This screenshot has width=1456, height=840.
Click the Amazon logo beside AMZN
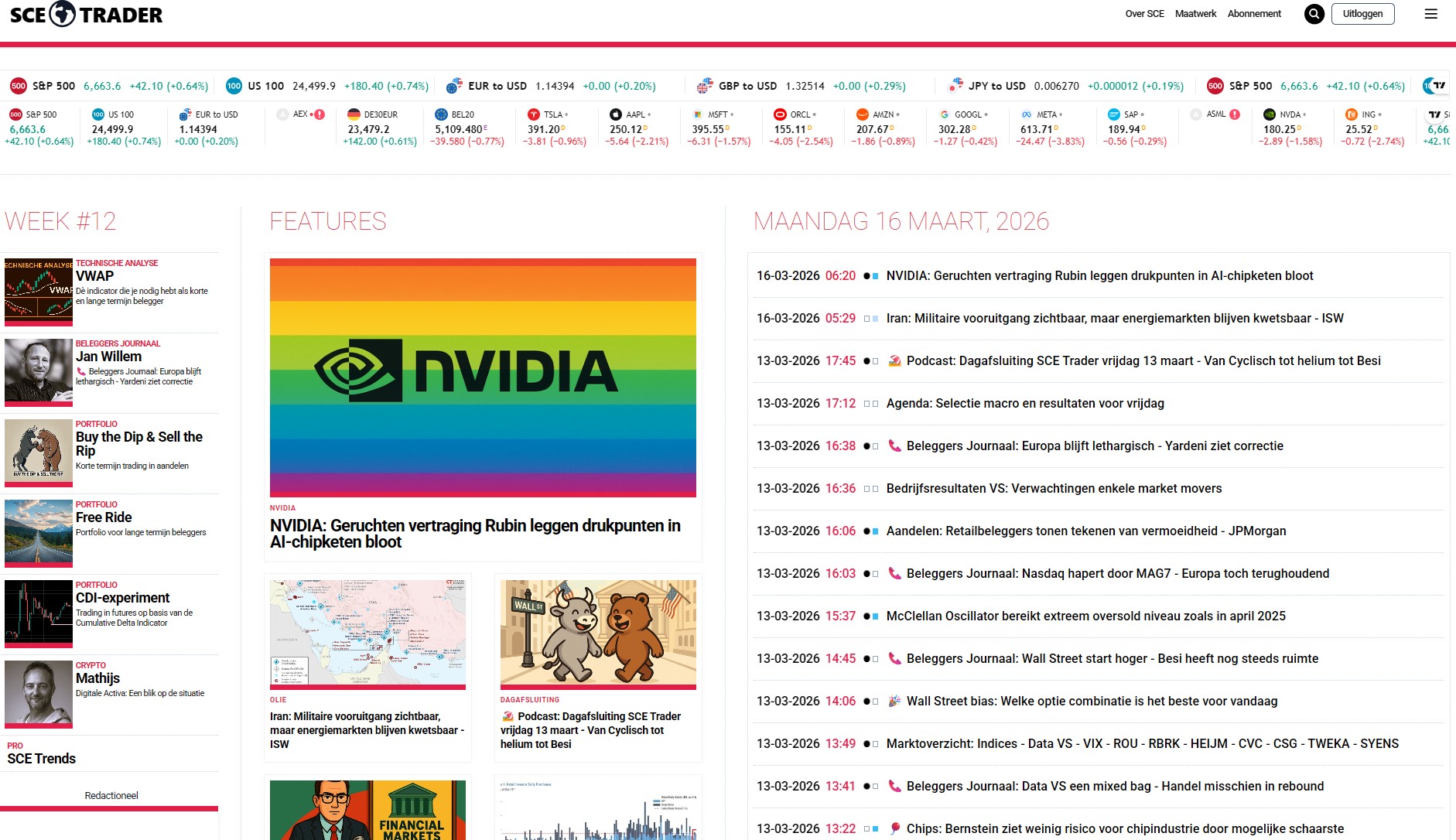coord(862,114)
